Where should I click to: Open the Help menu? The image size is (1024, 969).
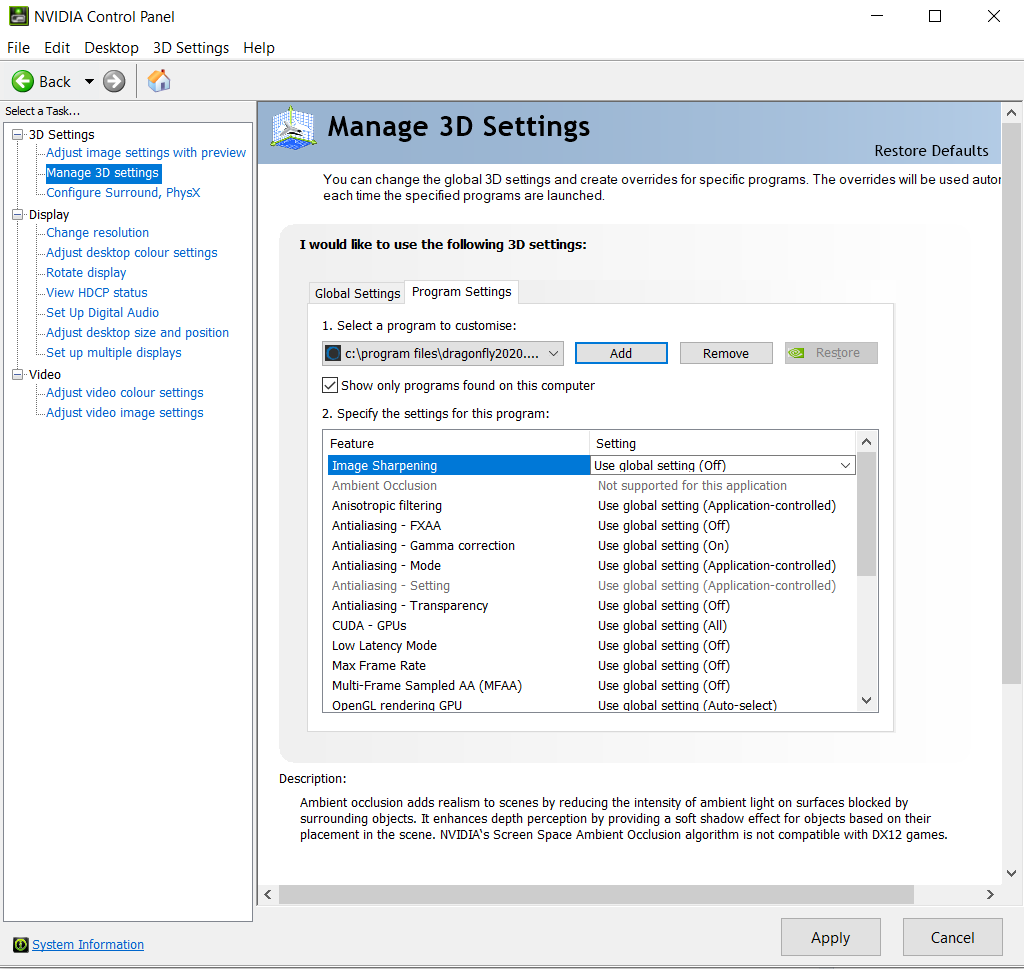point(259,48)
